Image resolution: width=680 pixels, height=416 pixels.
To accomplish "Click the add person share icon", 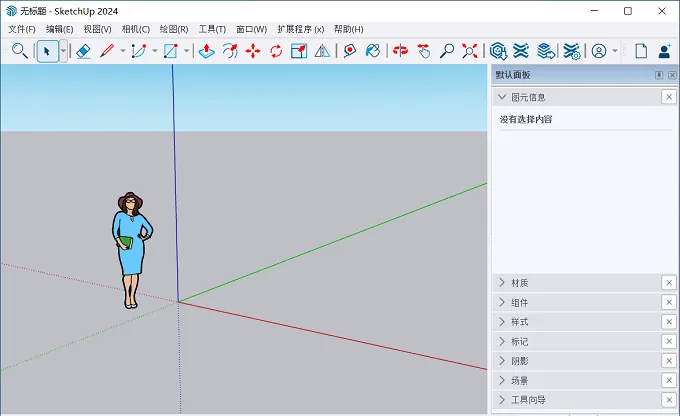I will [x=664, y=51].
